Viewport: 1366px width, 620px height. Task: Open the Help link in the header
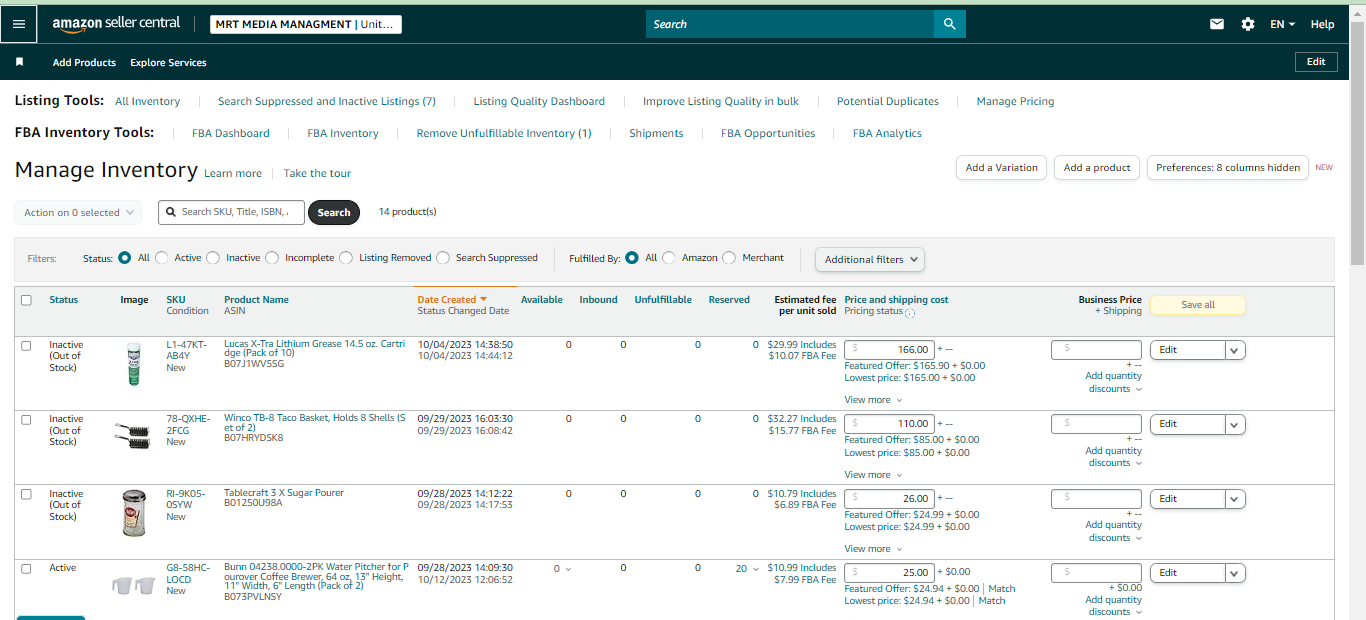[x=1322, y=24]
